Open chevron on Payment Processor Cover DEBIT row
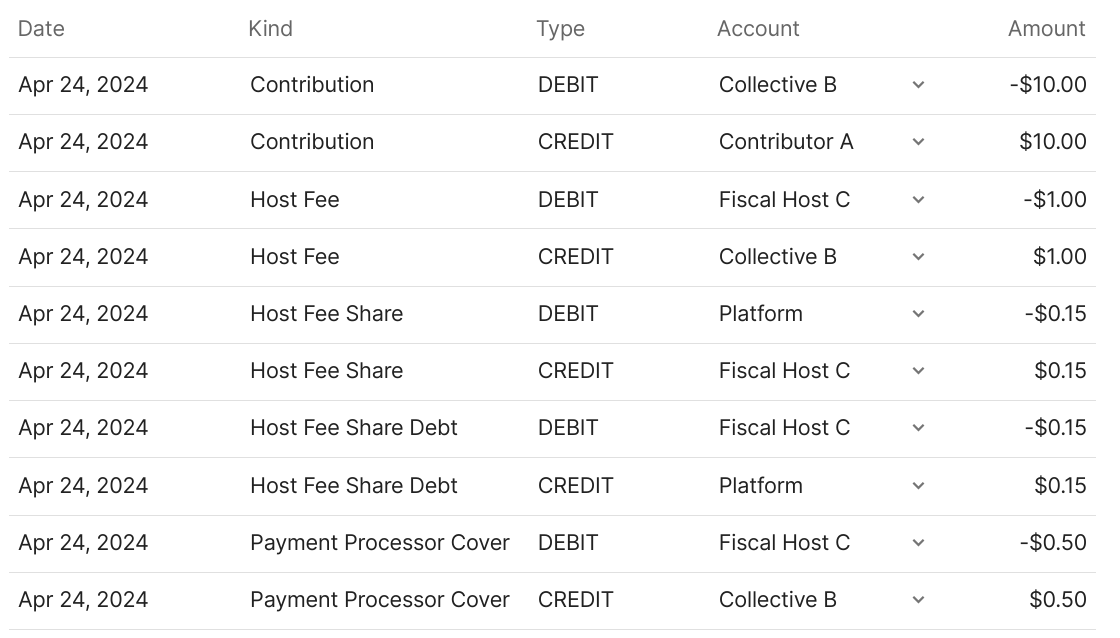Viewport: 1120px width, 638px height. 918,543
